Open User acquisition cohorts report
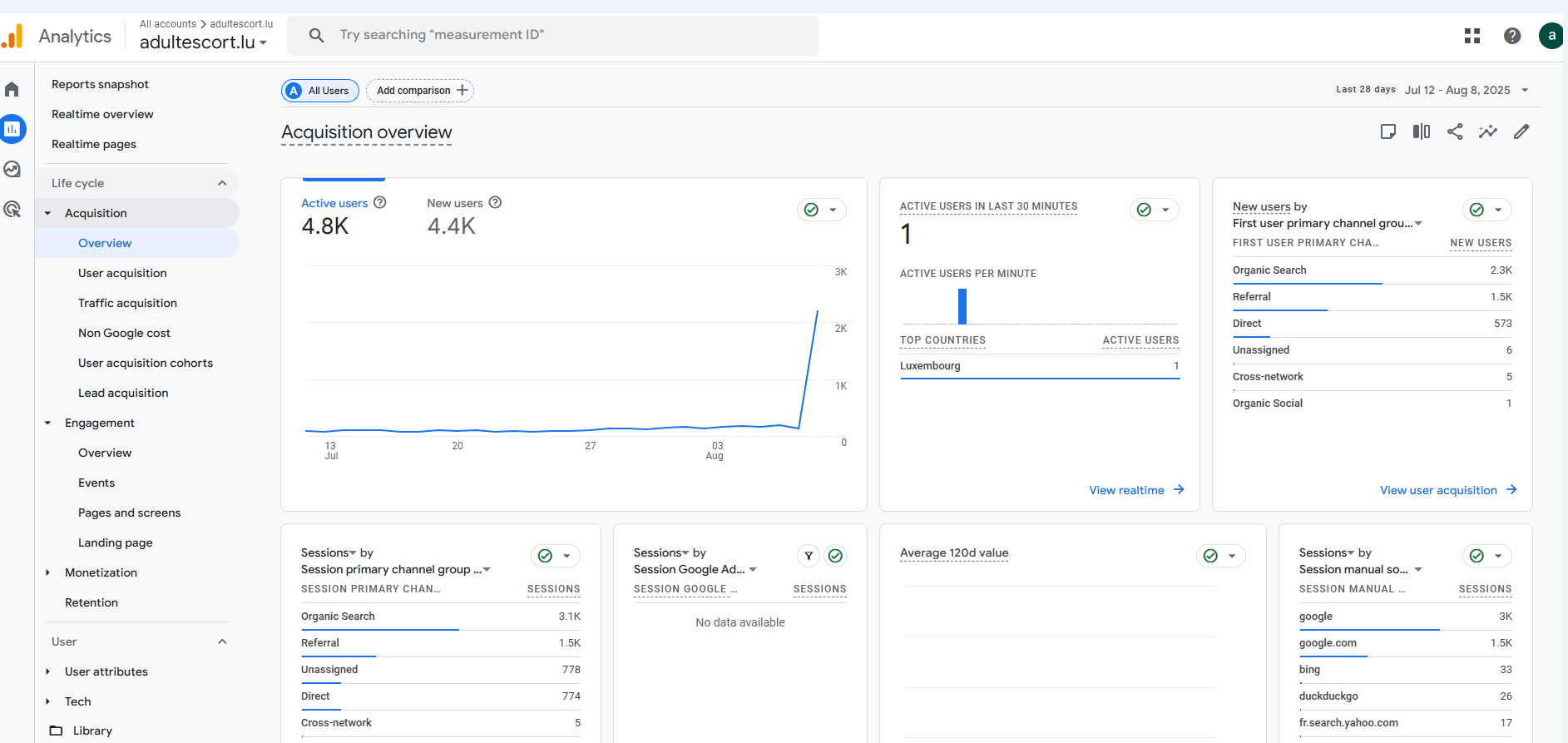 (146, 363)
